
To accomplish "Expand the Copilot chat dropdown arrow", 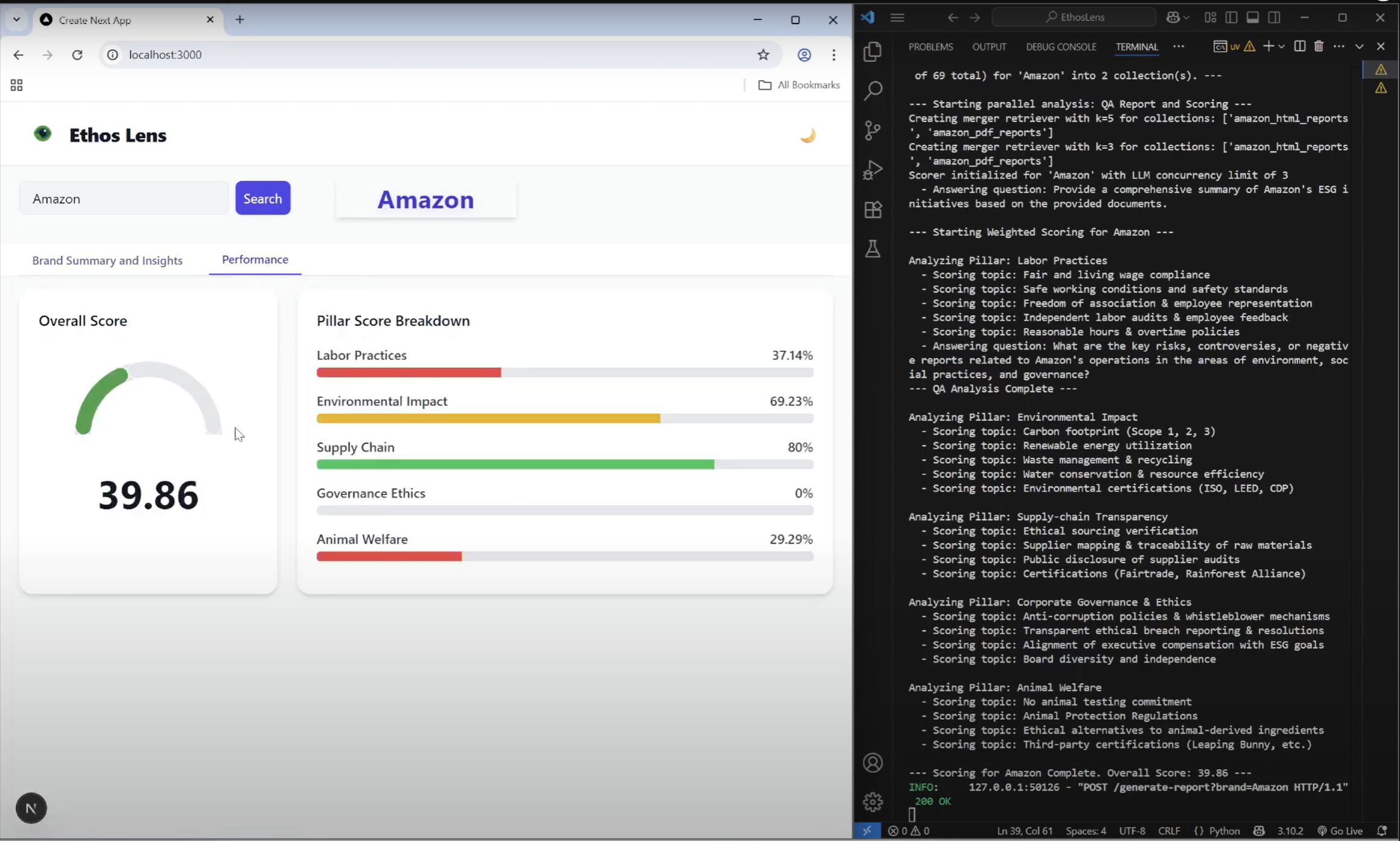I will pyautogui.click(x=1186, y=17).
